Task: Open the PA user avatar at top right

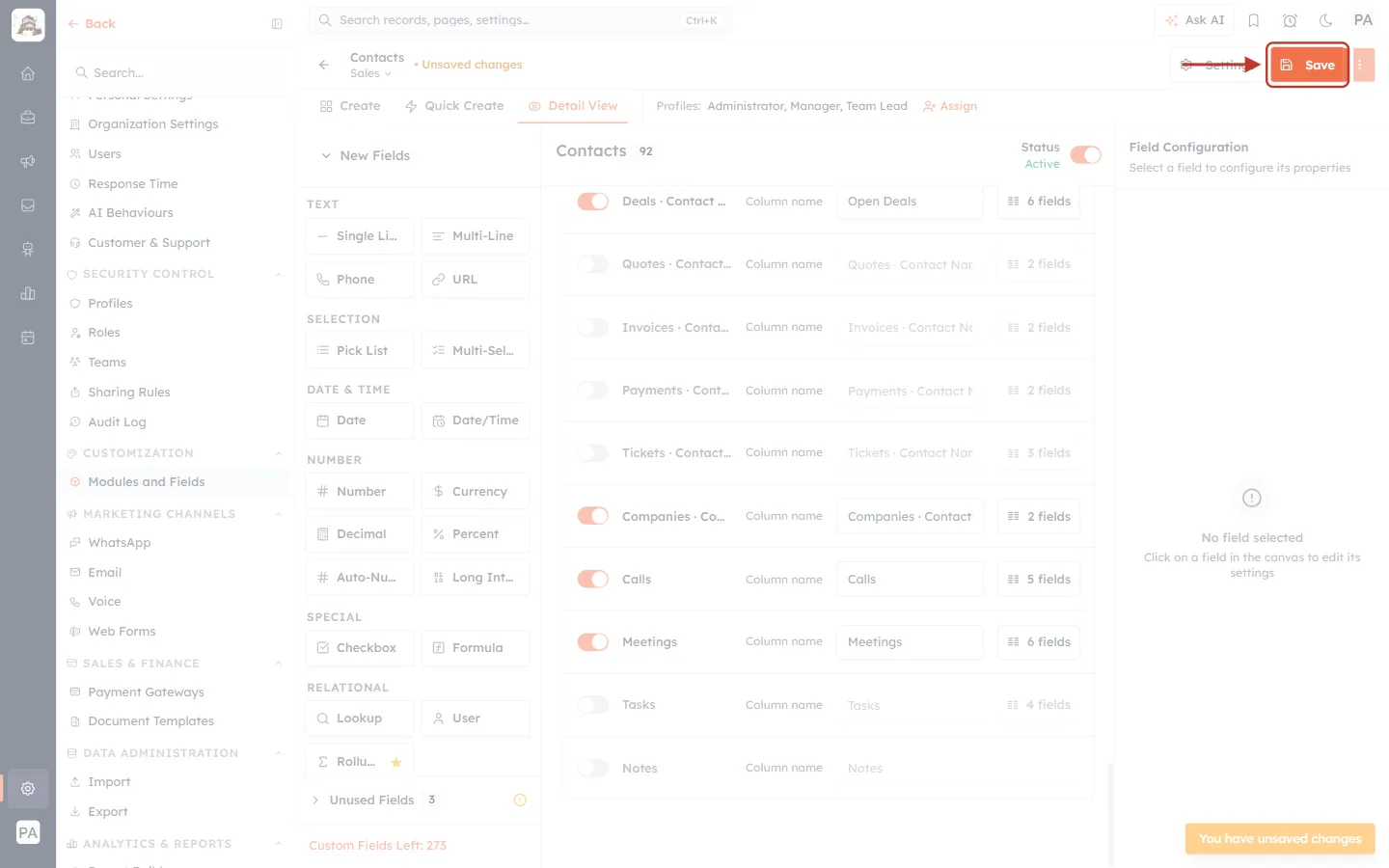Action: 1363,20
